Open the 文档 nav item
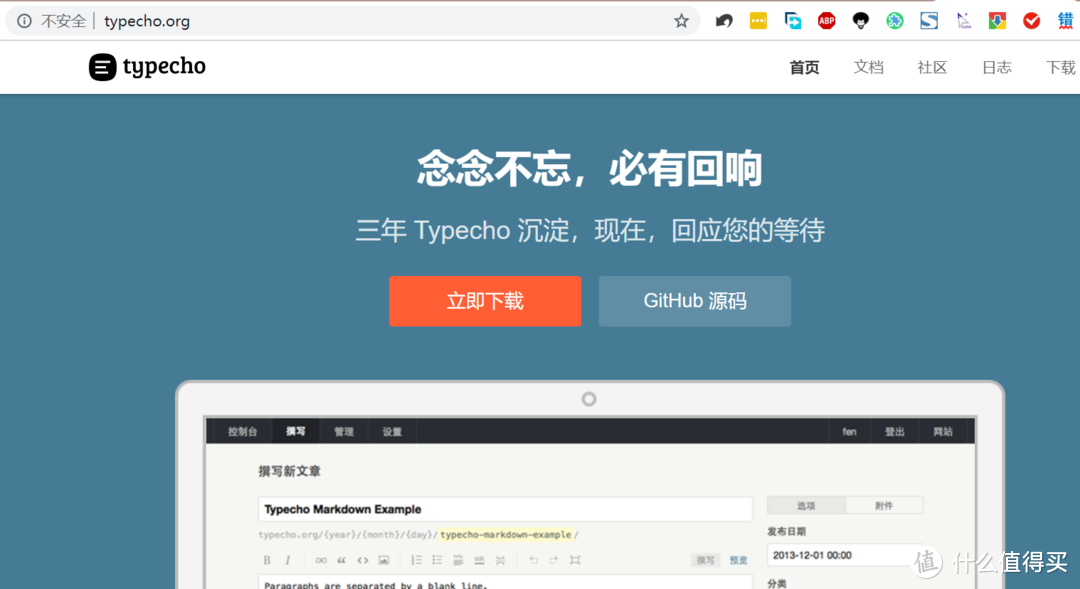 tap(869, 68)
